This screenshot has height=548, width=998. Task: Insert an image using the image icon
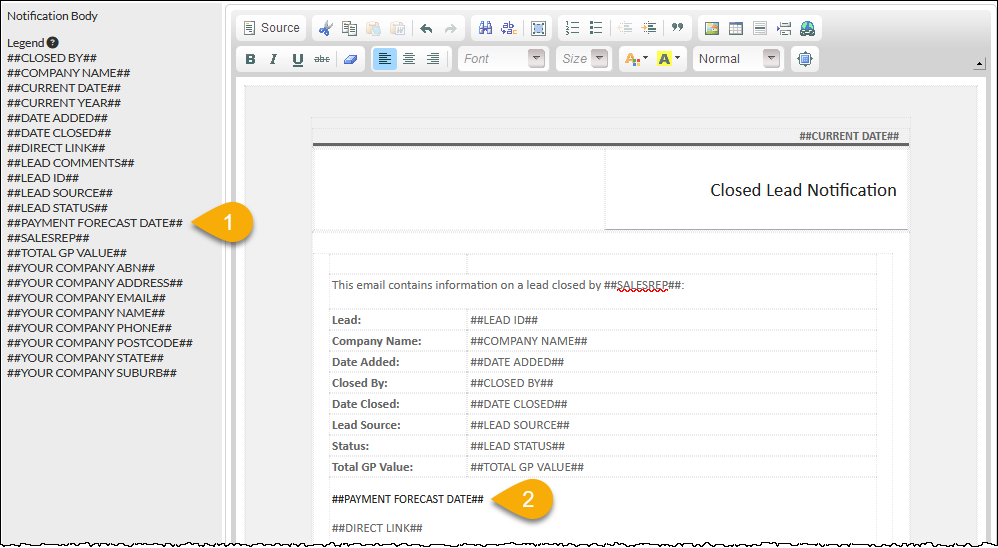tap(712, 28)
